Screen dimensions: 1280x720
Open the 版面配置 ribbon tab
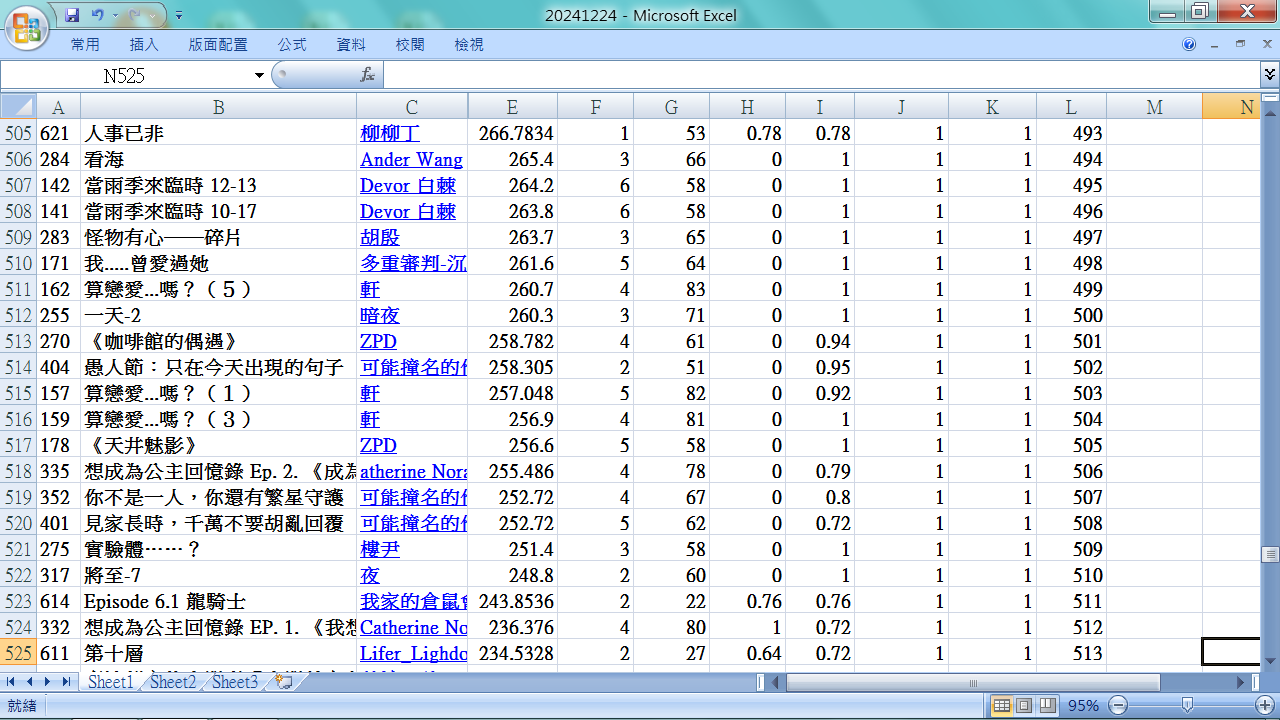(x=218, y=45)
